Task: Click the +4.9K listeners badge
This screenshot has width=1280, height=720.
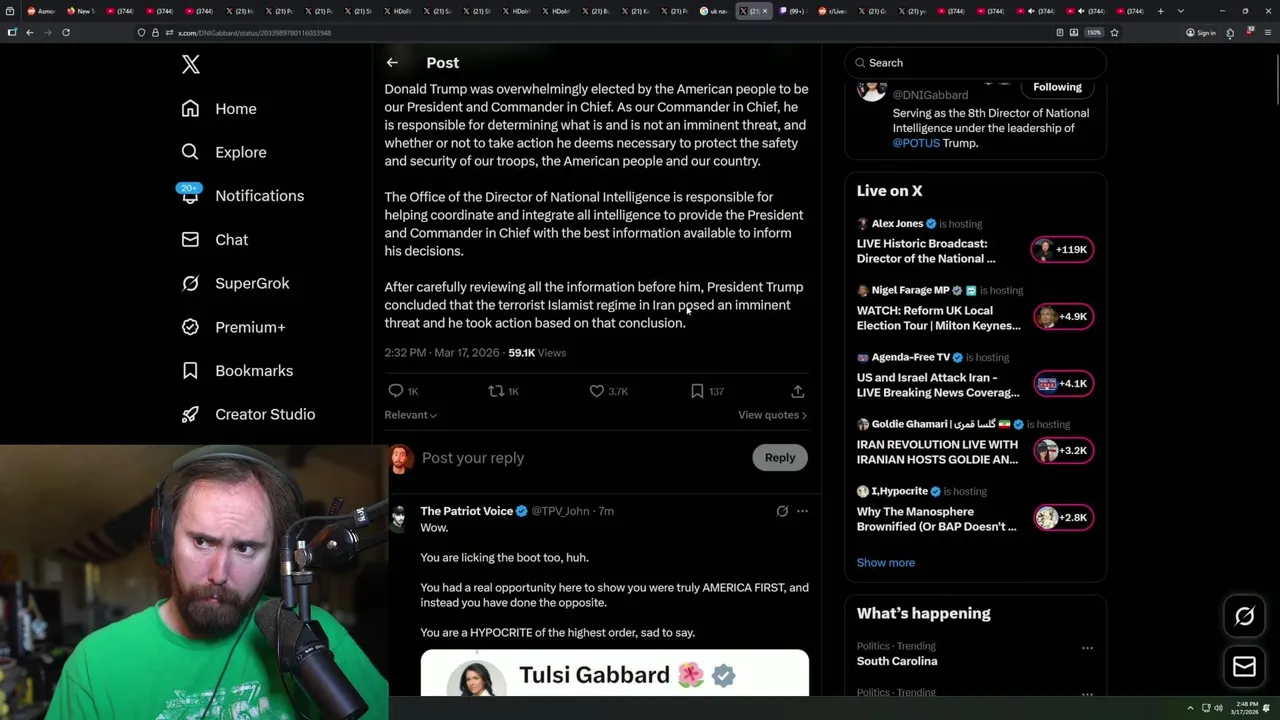Action: [x=1063, y=317]
